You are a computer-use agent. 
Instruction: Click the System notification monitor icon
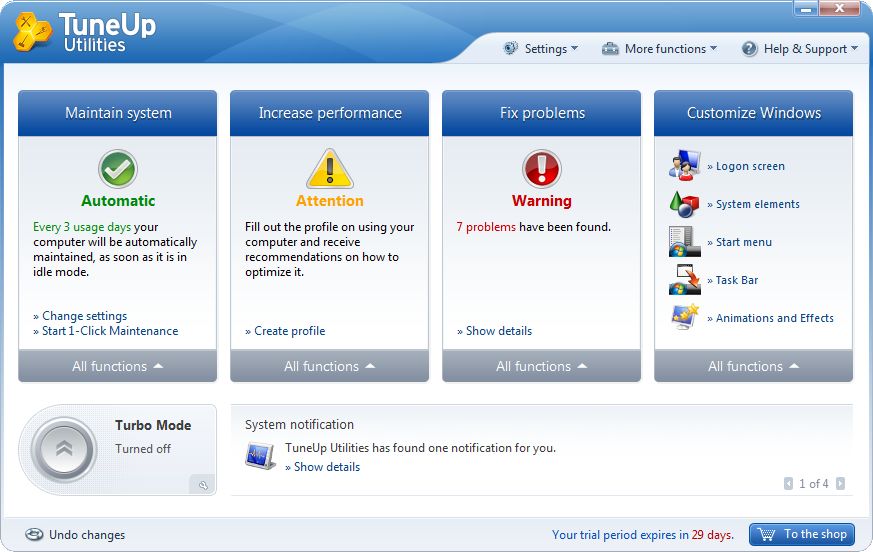[260, 456]
